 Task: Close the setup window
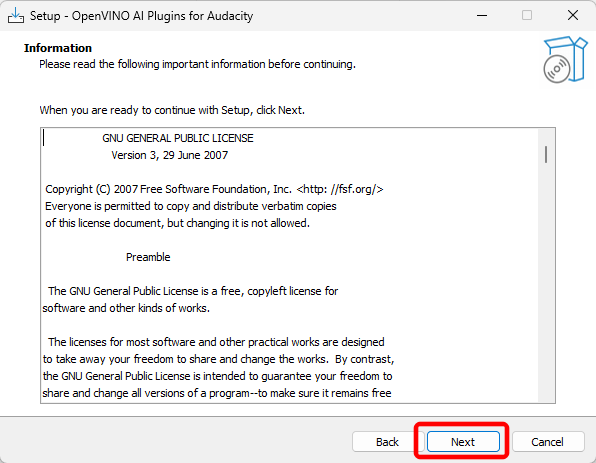573,16
